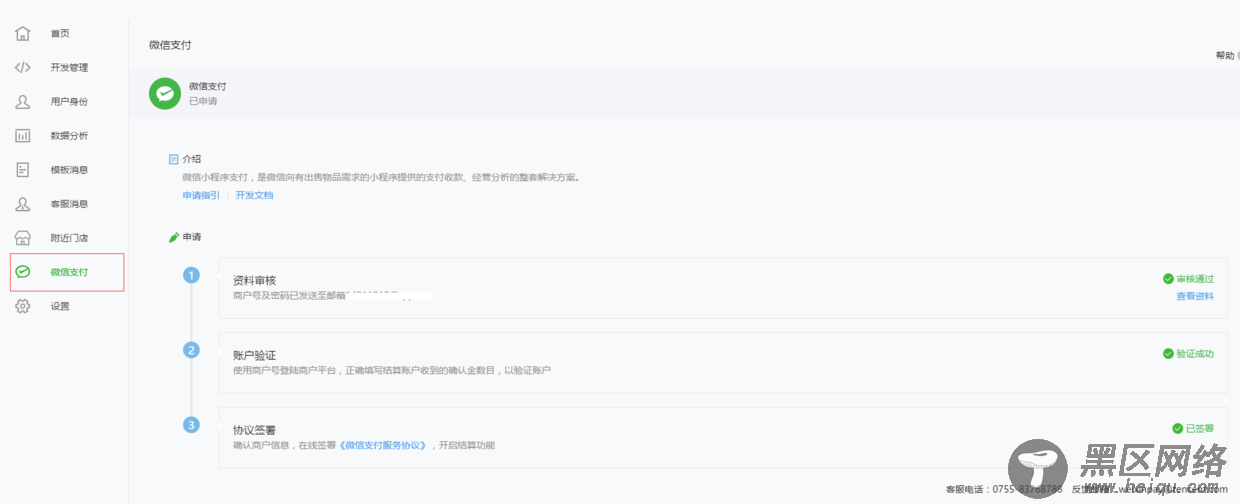
Task: Click the 已签署 status text
Action: click(1200, 428)
